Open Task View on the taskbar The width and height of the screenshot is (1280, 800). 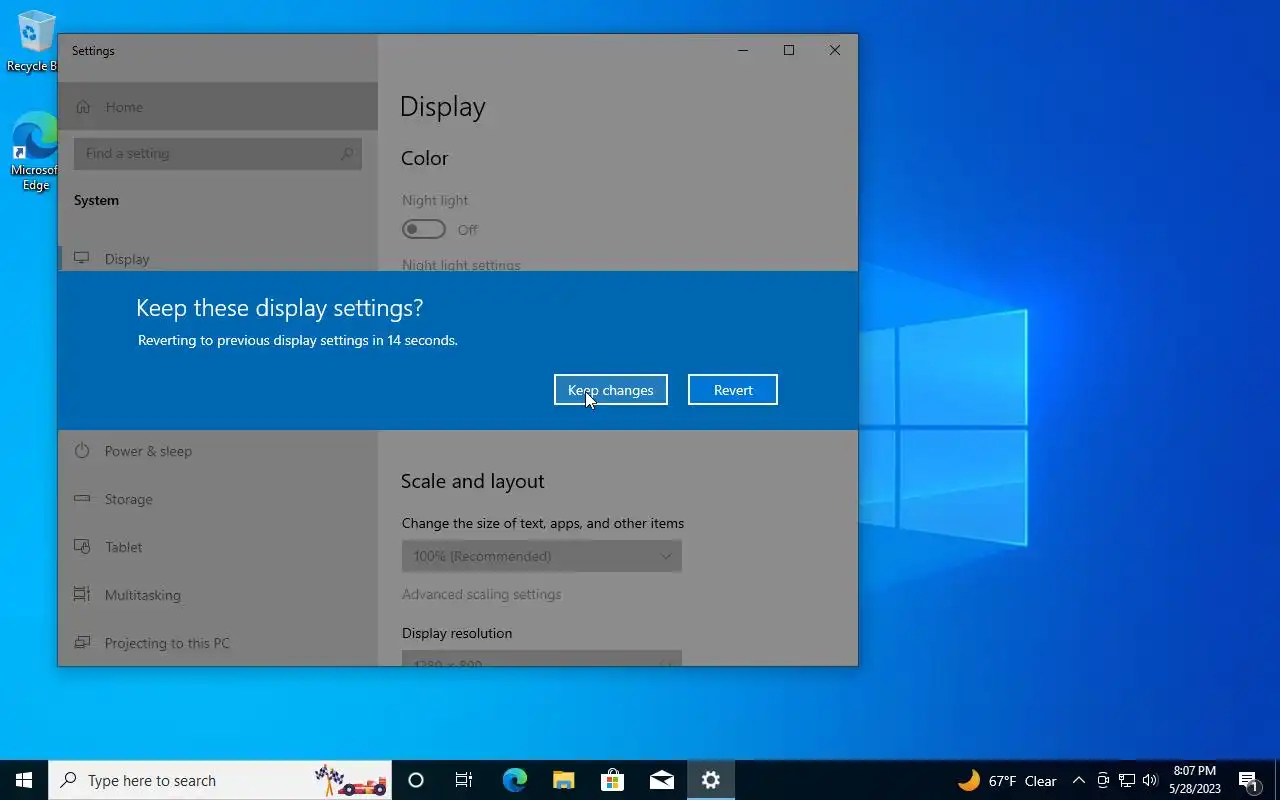click(x=464, y=780)
